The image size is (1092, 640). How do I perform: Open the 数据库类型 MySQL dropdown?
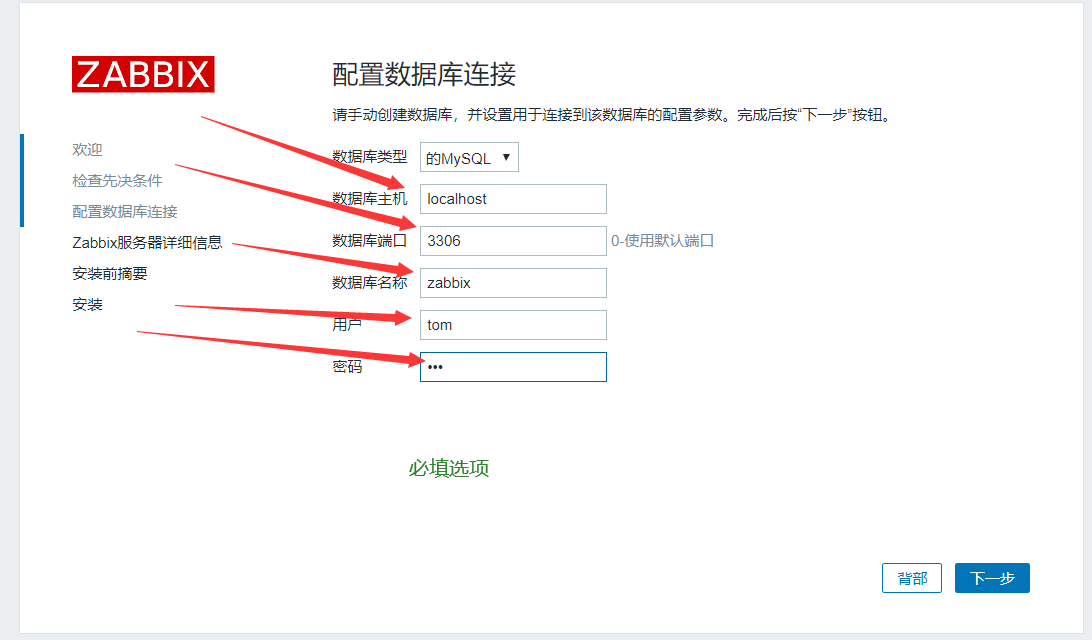pyautogui.click(x=469, y=158)
